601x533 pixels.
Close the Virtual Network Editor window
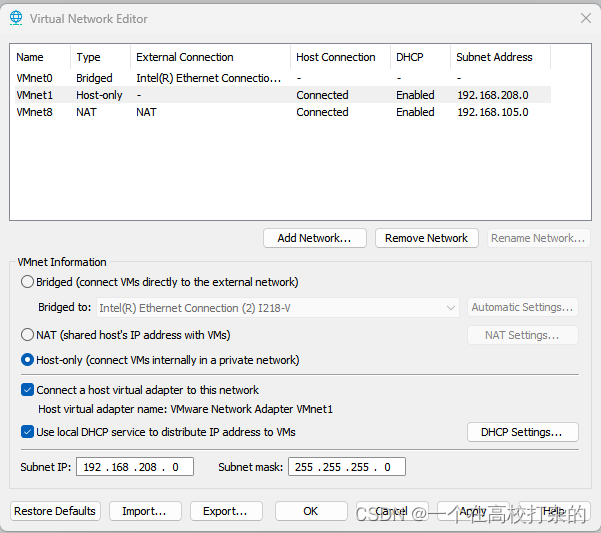(x=585, y=18)
